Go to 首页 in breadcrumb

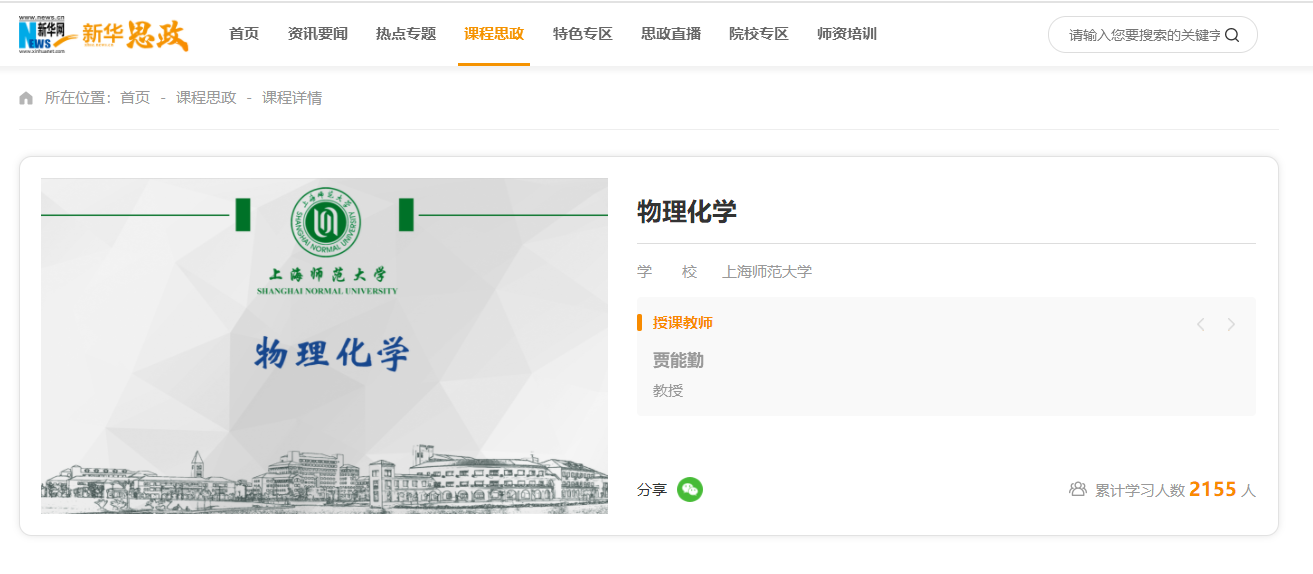135,98
